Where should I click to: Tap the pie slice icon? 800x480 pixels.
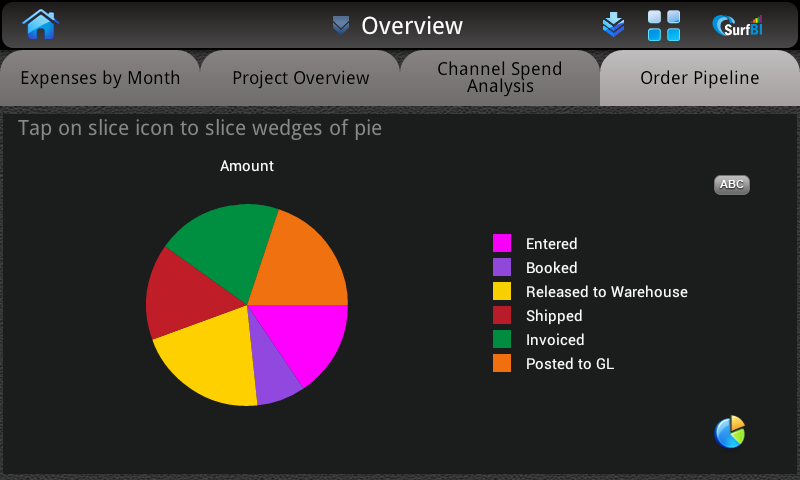click(730, 432)
